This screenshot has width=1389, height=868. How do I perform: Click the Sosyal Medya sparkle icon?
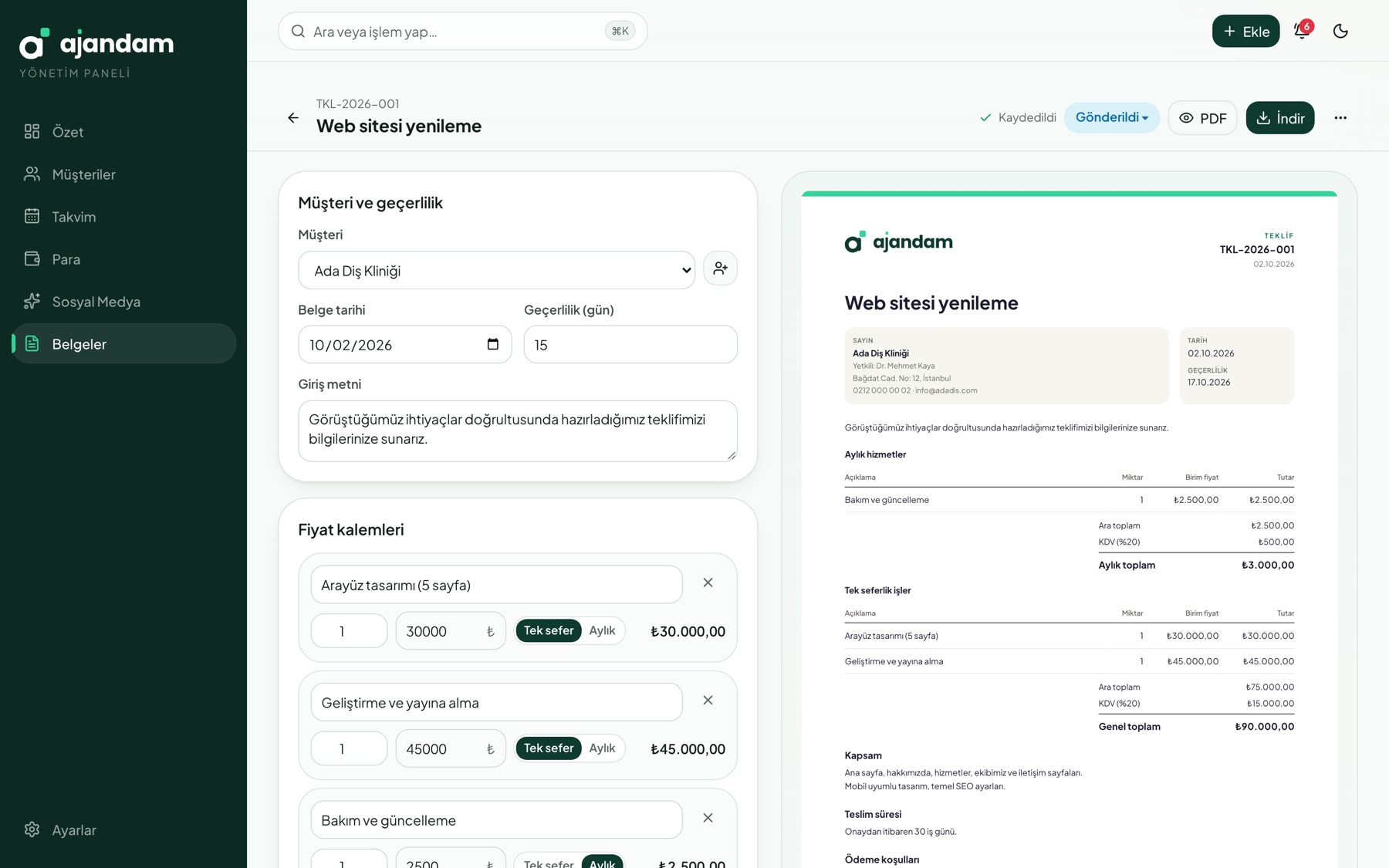(32, 301)
